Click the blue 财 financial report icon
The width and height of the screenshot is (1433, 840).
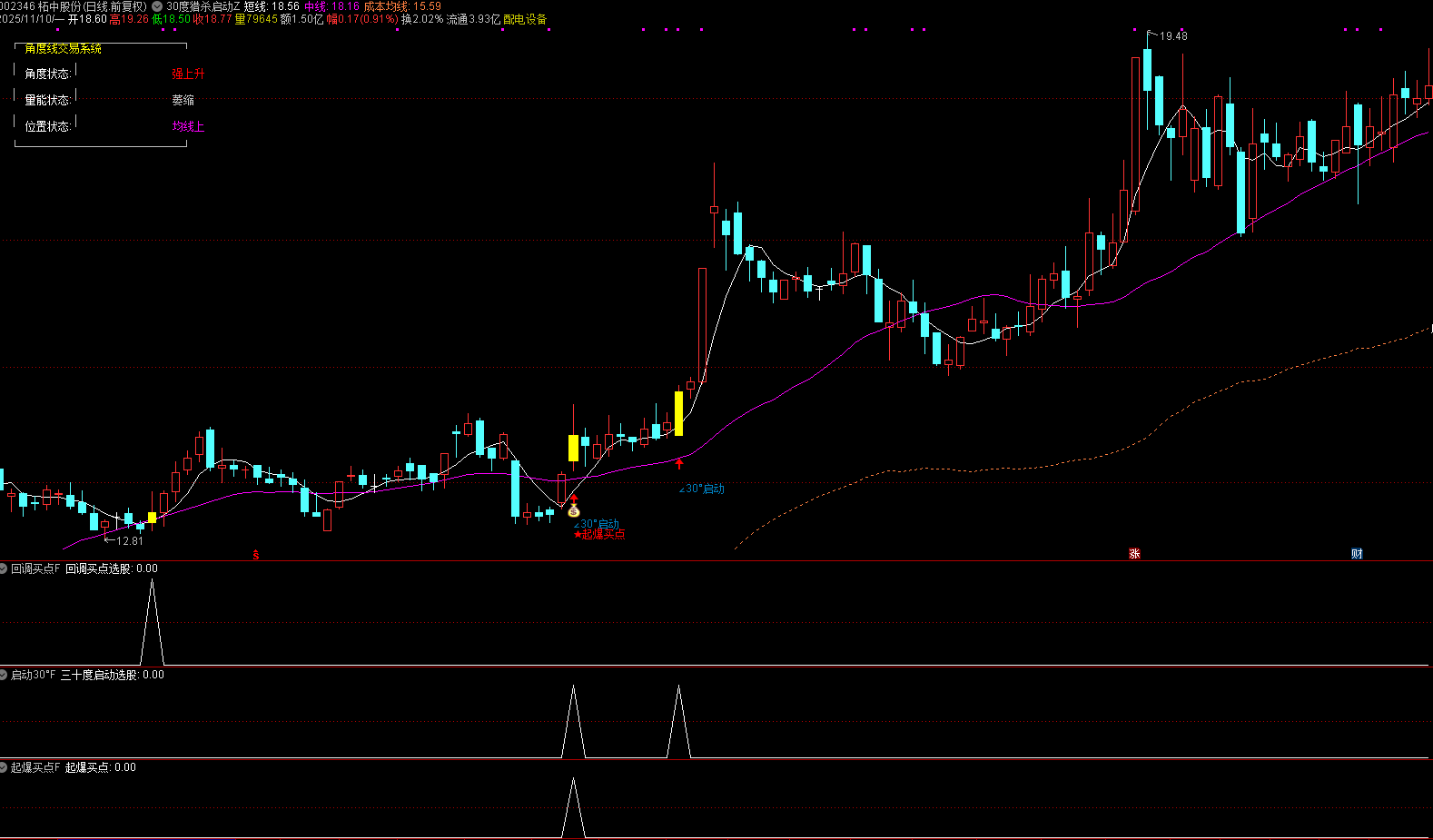click(1357, 553)
